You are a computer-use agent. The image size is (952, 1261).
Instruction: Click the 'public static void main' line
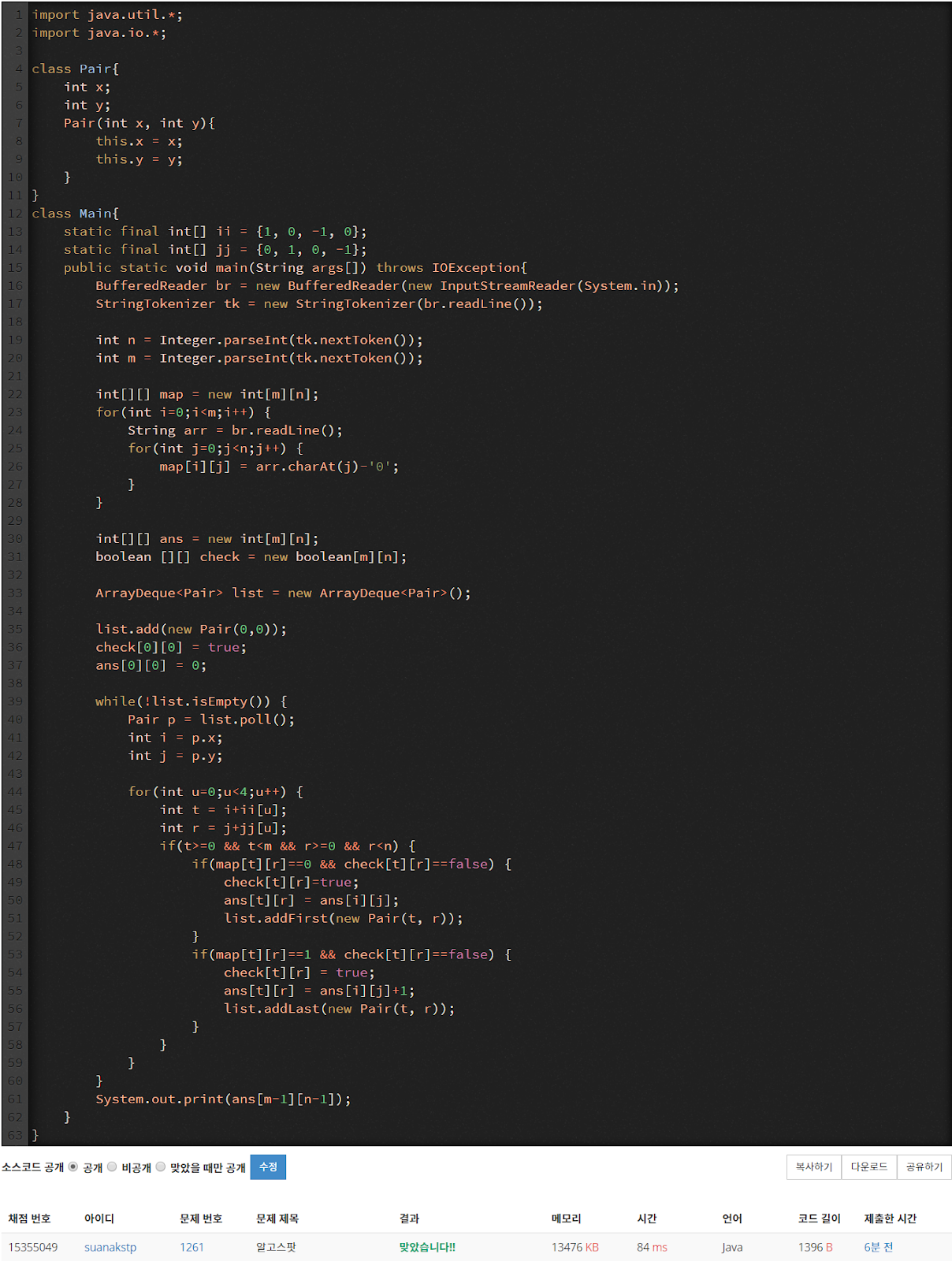(296, 268)
